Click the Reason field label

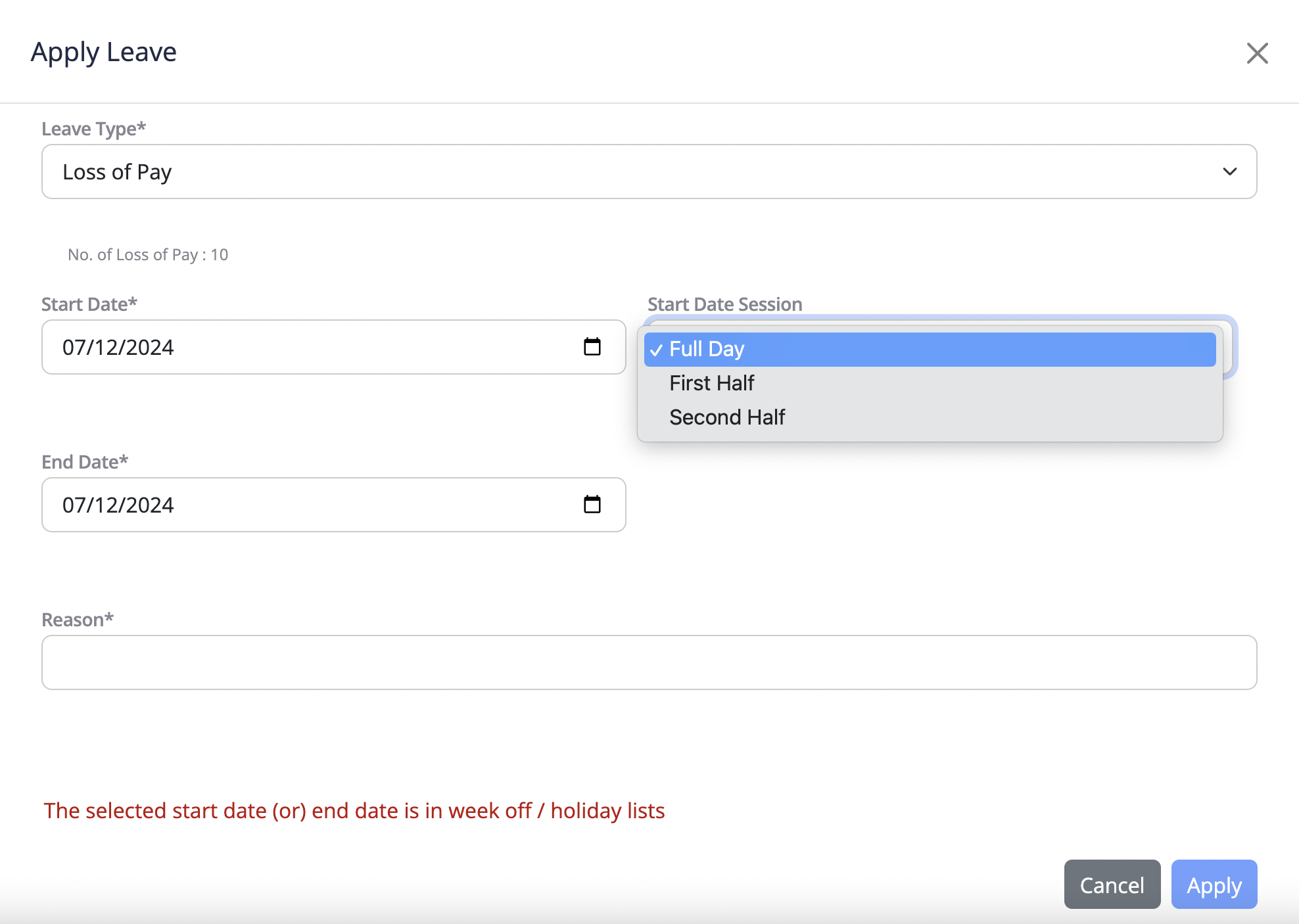(78, 620)
